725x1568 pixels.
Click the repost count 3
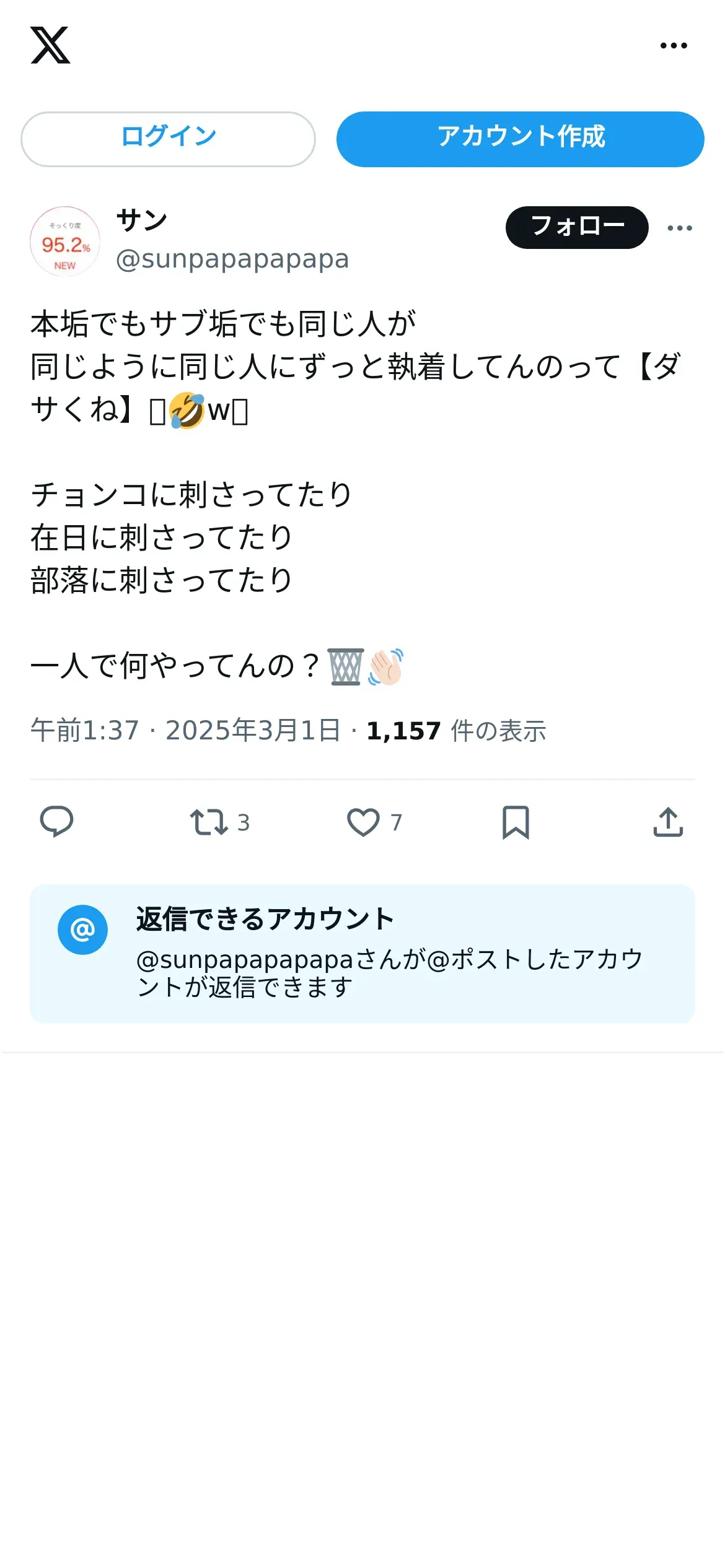pos(244,822)
